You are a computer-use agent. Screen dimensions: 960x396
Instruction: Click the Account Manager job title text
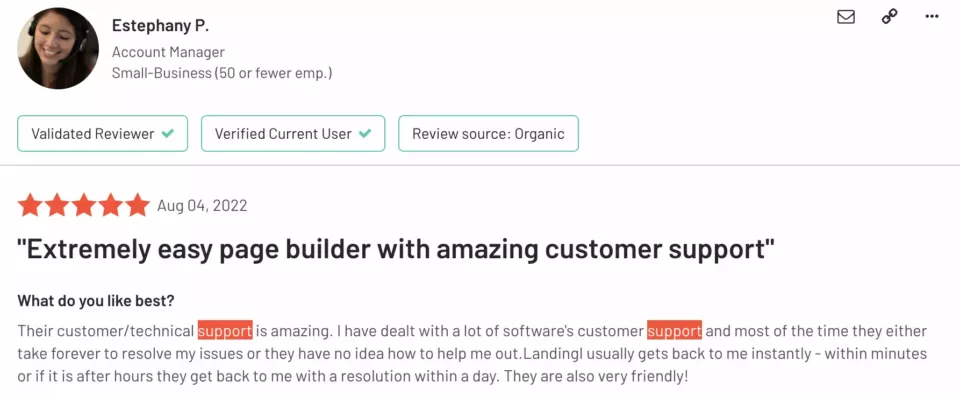[x=168, y=53]
